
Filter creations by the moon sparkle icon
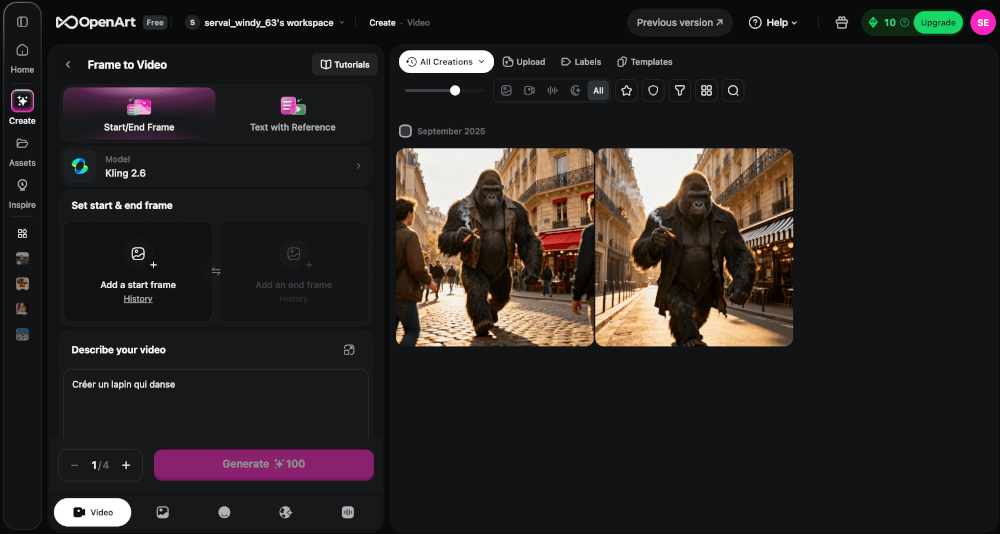tap(575, 91)
